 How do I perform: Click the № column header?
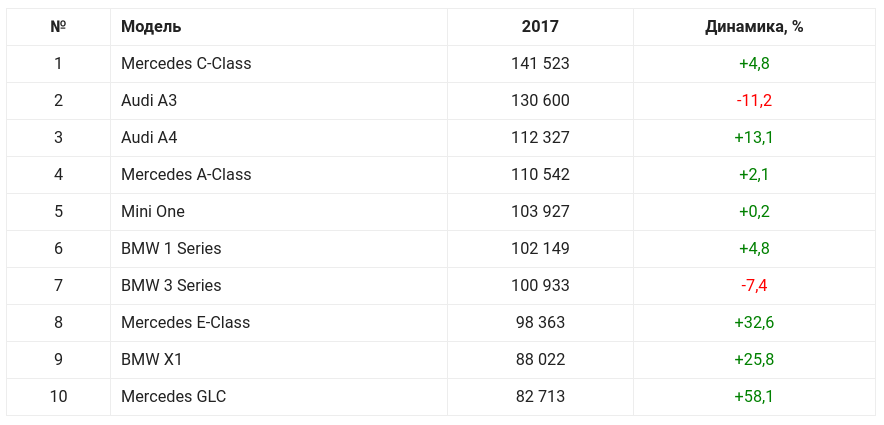[58, 27]
